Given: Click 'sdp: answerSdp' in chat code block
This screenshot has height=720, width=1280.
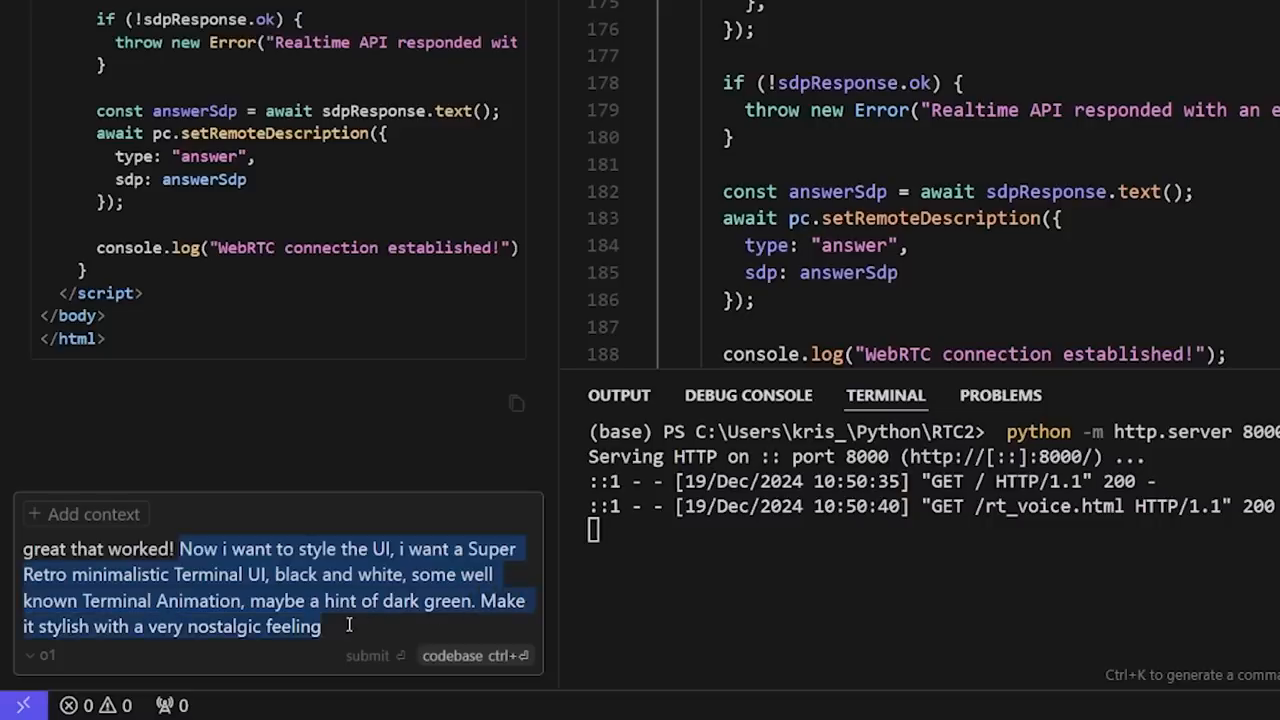Looking at the screenshot, I should pyautogui.click(x=180, y=179).
